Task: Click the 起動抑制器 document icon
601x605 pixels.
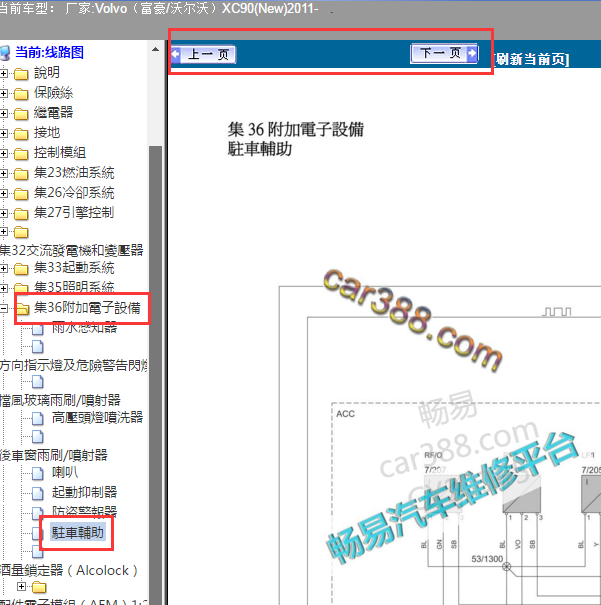Action: [37, 493]
